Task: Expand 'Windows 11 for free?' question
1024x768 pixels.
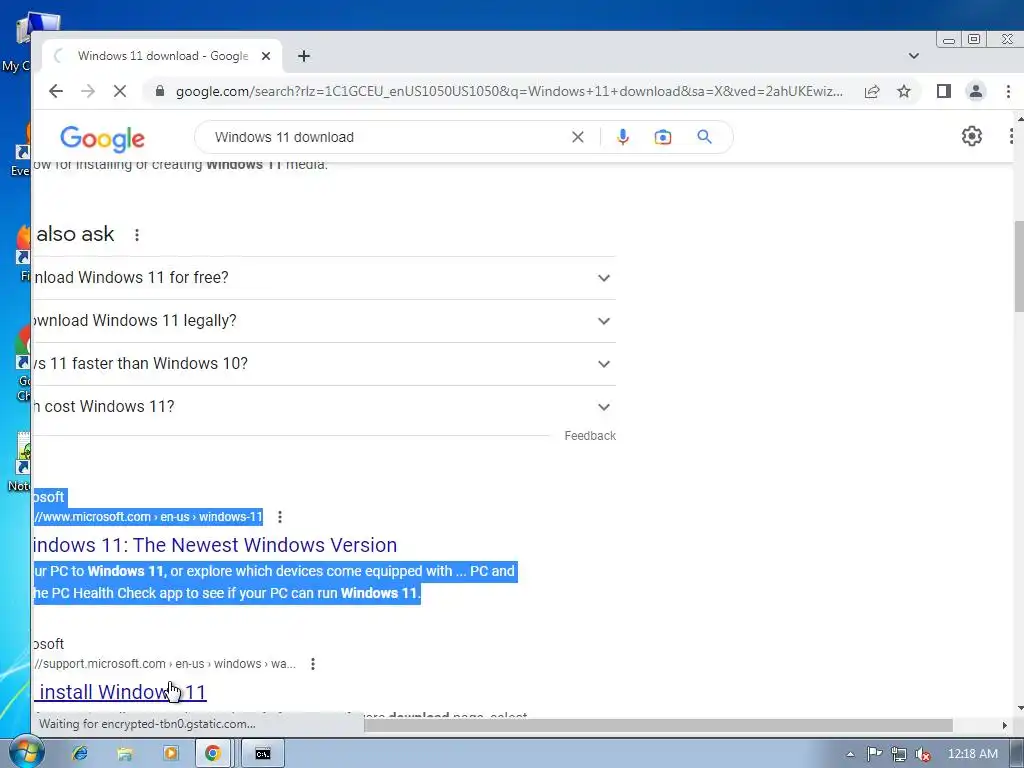Action: point(325,278)
